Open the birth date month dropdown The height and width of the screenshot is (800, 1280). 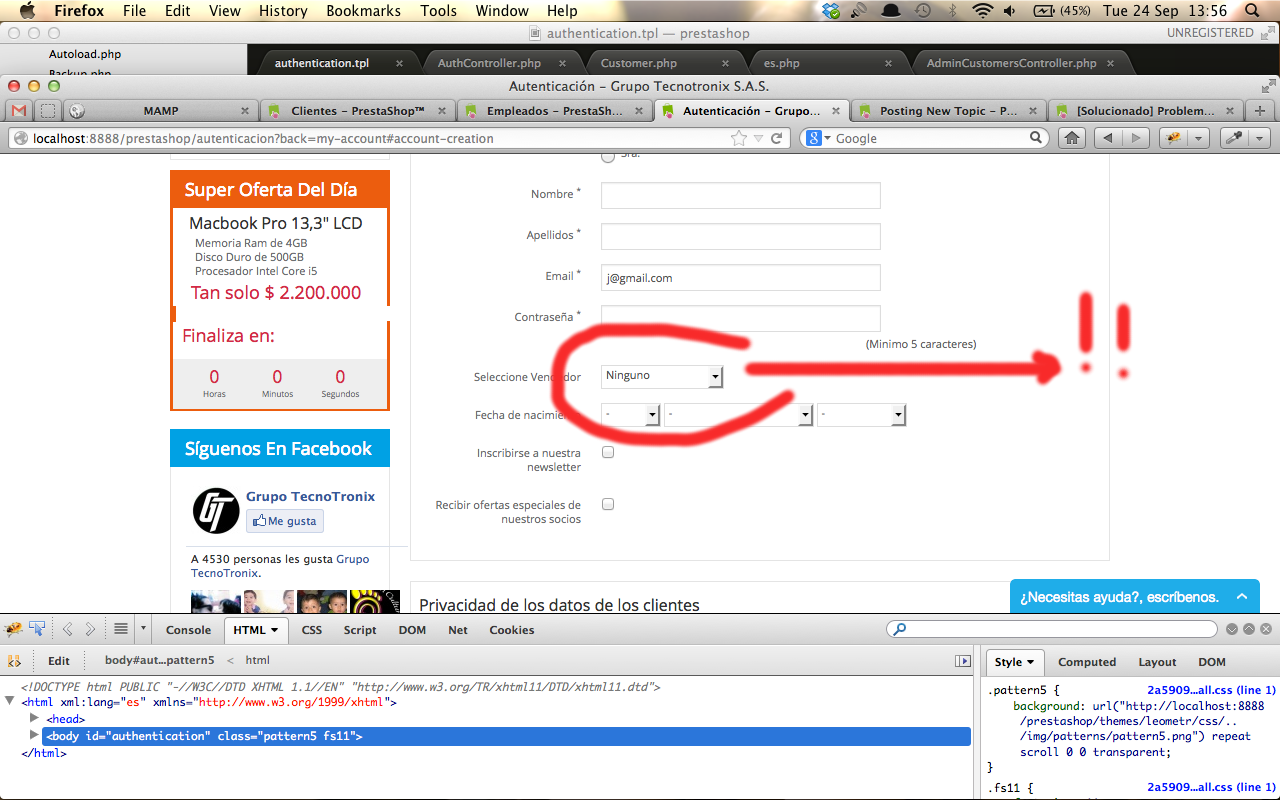click(x=738, y=414)
